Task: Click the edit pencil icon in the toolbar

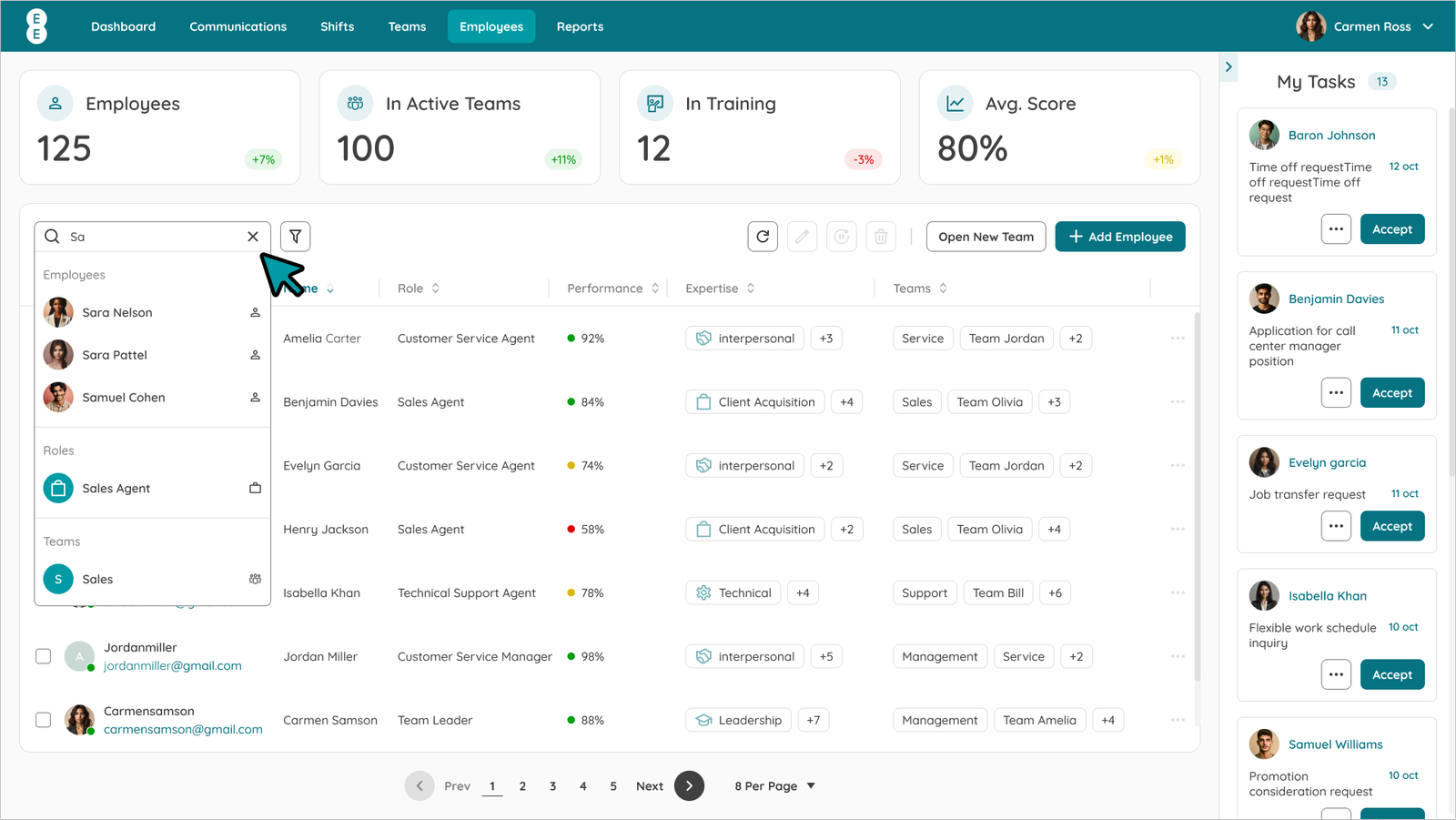Action: pyautogui.click(x=802, y=237)
